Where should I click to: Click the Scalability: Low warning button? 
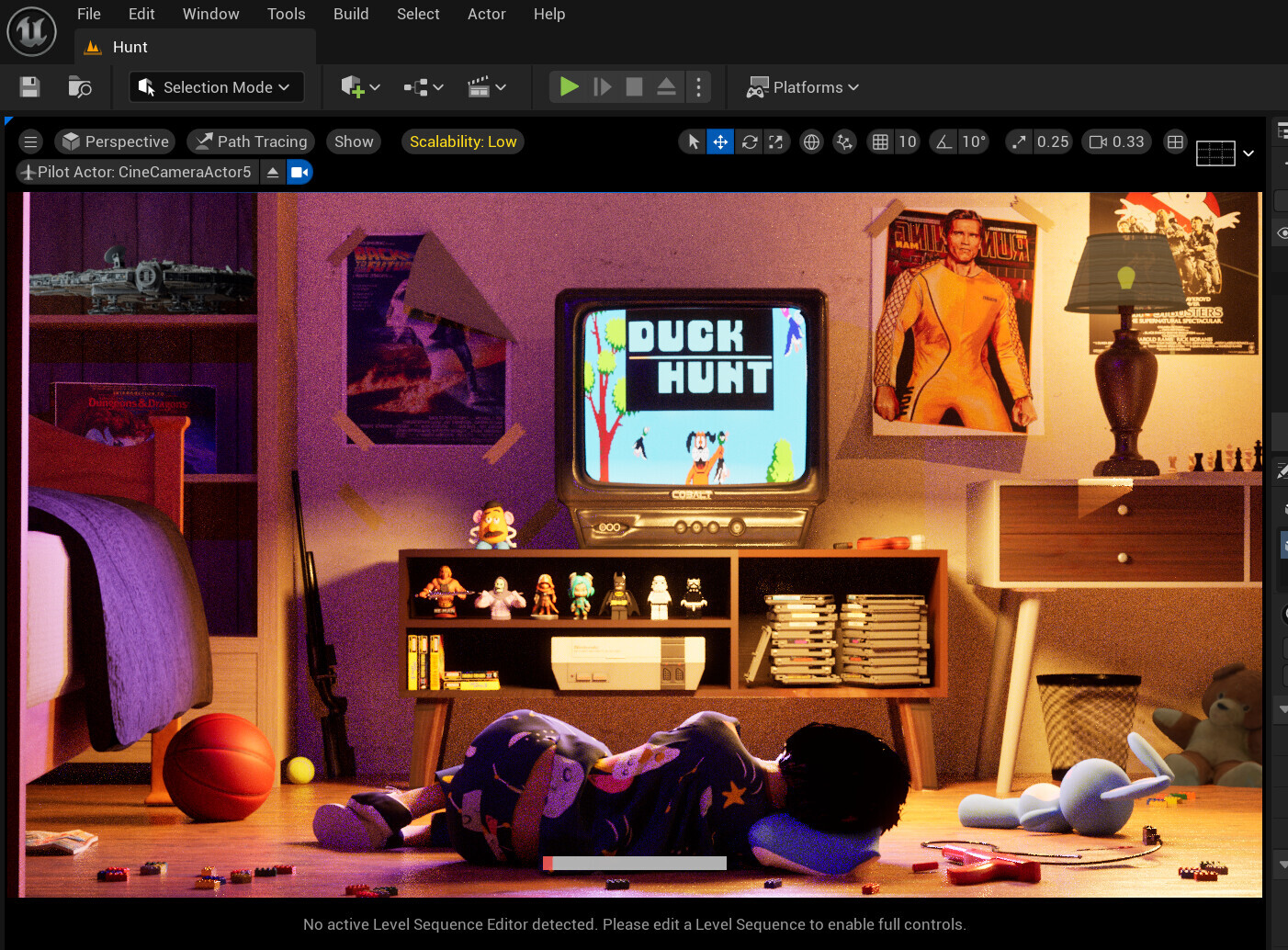coord(463,141)
